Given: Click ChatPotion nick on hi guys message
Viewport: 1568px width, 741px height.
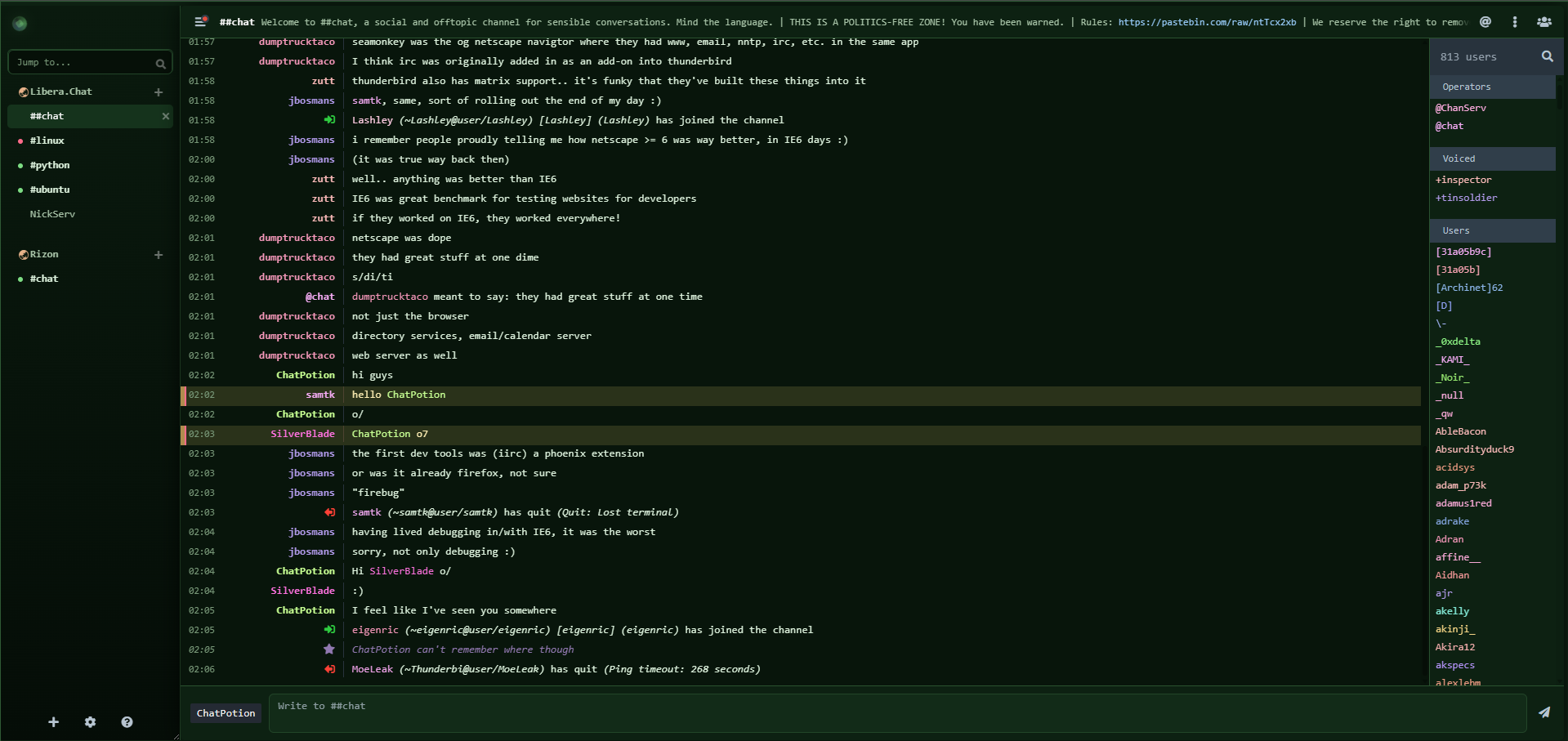Looking at the screenshot, I should click(306, 375).
